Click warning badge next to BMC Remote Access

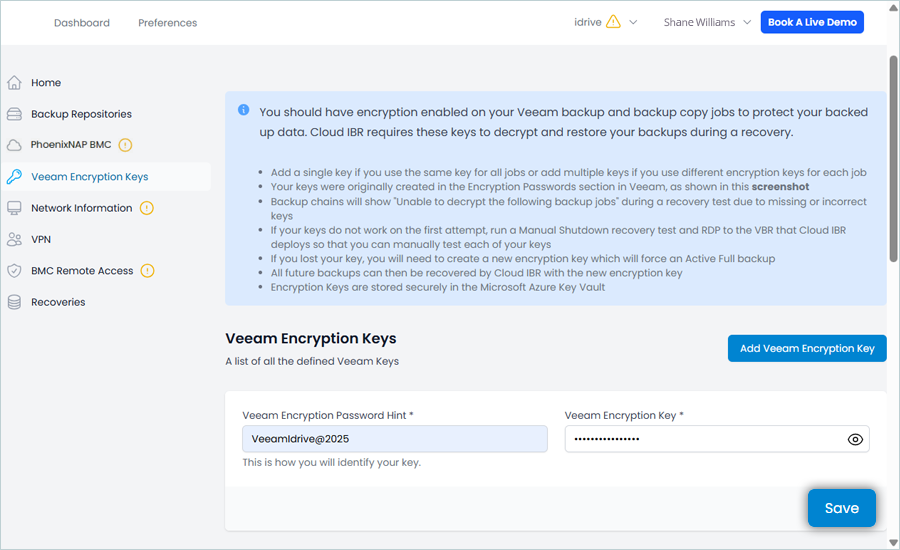pos(148,270)
